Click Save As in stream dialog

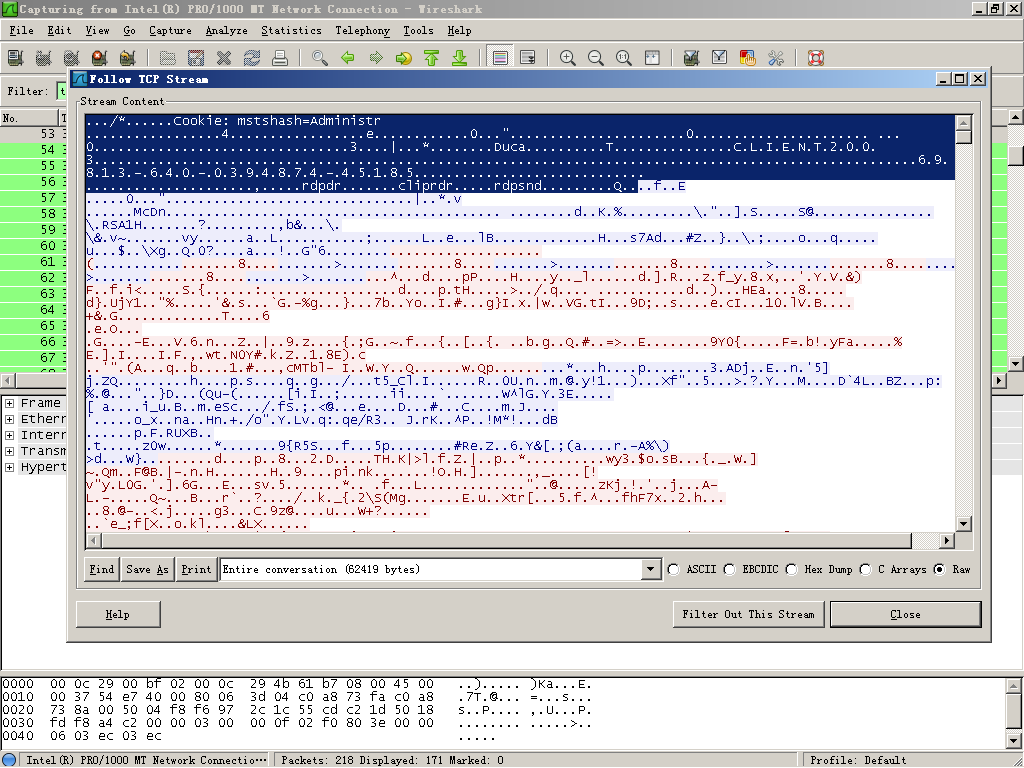(x=147, y=569)
